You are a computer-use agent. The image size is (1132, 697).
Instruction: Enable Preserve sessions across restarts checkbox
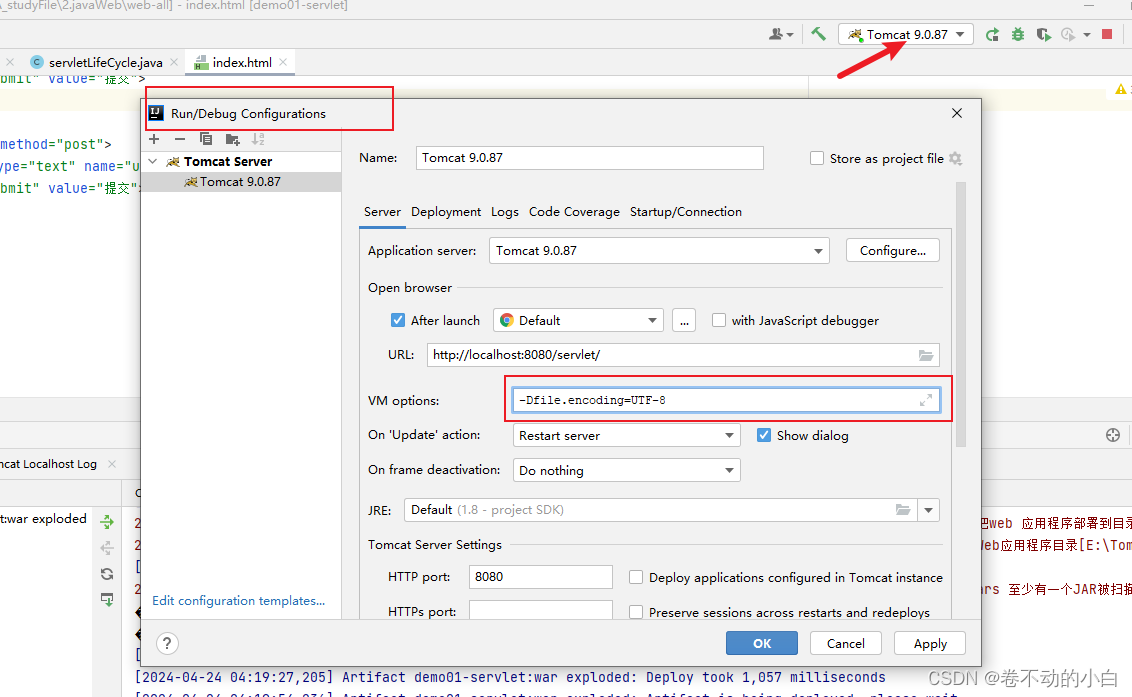click(x=635, y=612)
